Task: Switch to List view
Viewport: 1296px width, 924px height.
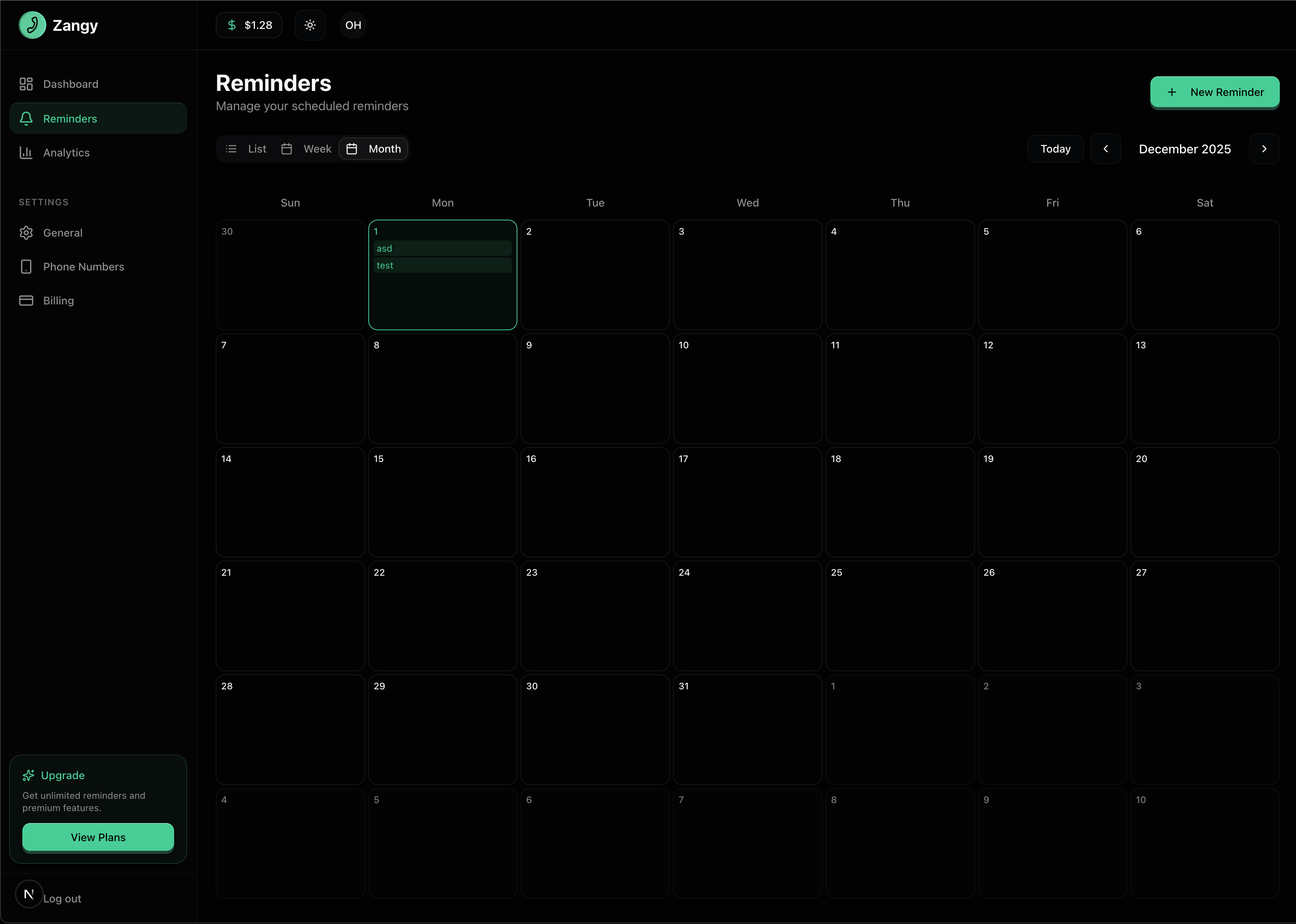Action: [x=246, y=148]
